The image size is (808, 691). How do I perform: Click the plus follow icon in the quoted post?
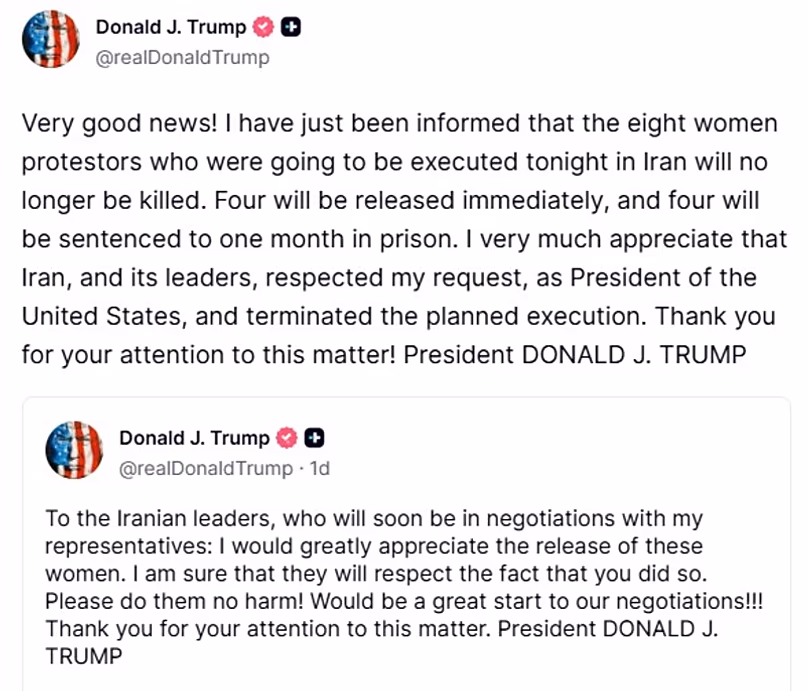click(316, 437)
